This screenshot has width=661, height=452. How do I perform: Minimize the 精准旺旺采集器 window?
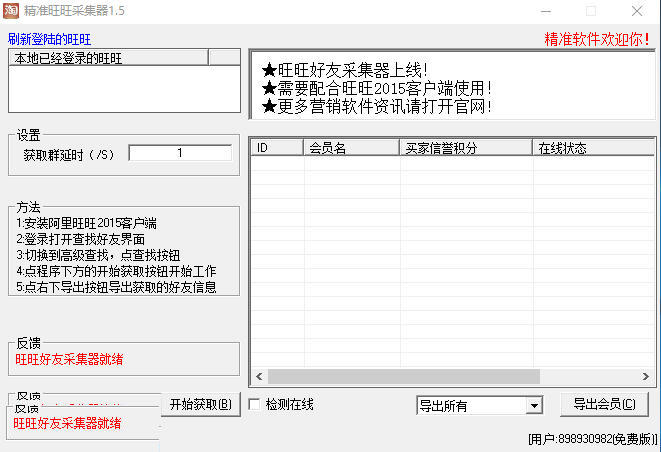[x=546, y=11]
